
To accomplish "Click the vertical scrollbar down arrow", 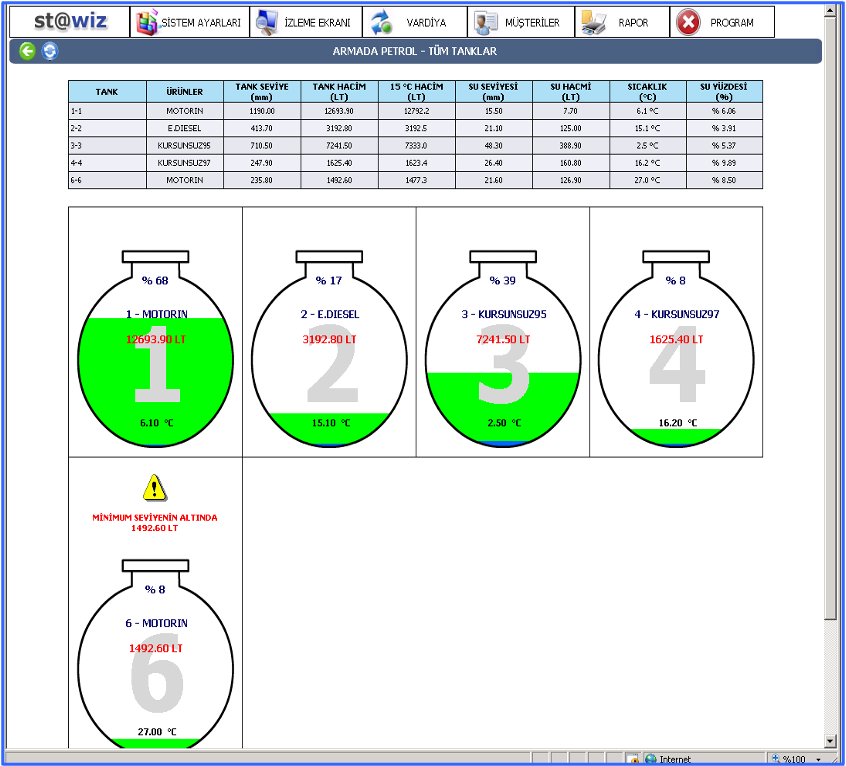I will click(x=830, y=741).
